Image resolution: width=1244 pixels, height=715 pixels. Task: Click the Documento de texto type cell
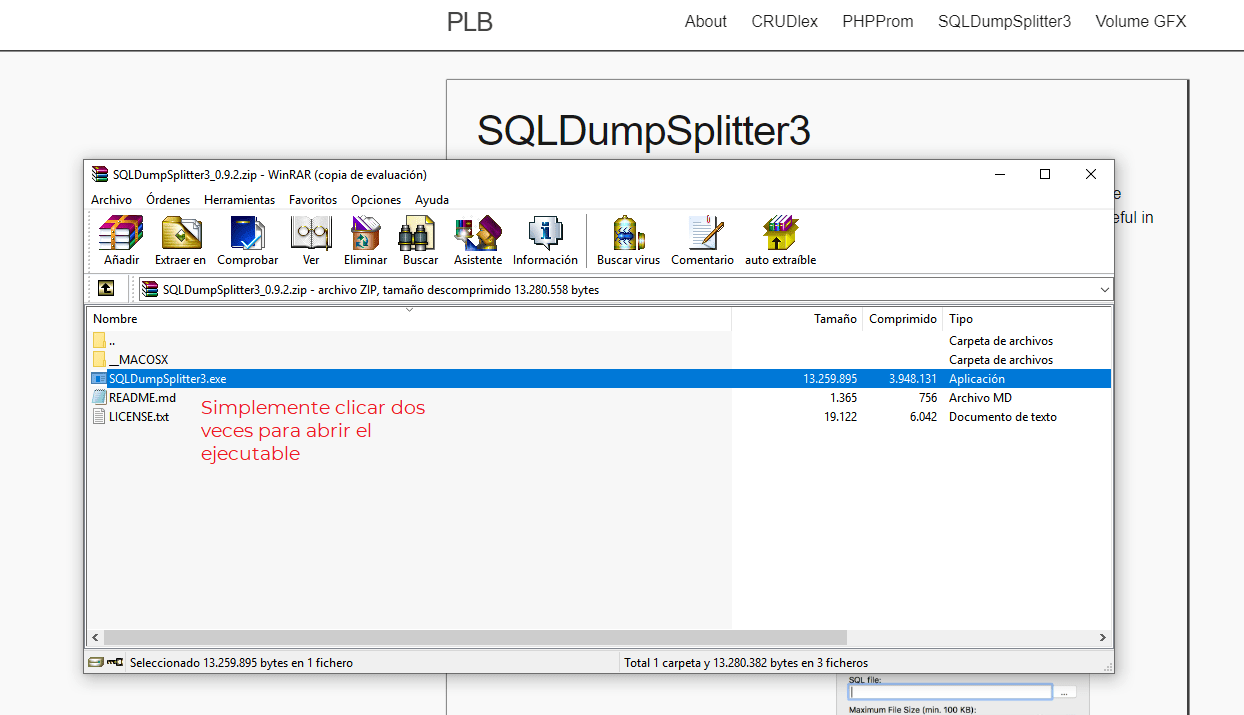click(1003, 417)
